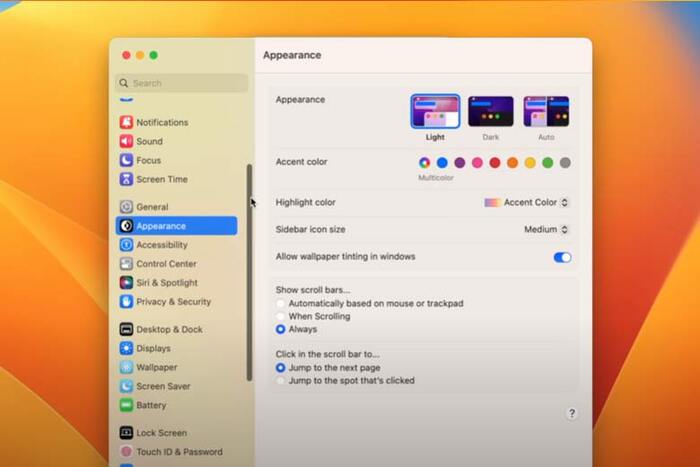Open Wallpaper settings pane

[176, 367]
